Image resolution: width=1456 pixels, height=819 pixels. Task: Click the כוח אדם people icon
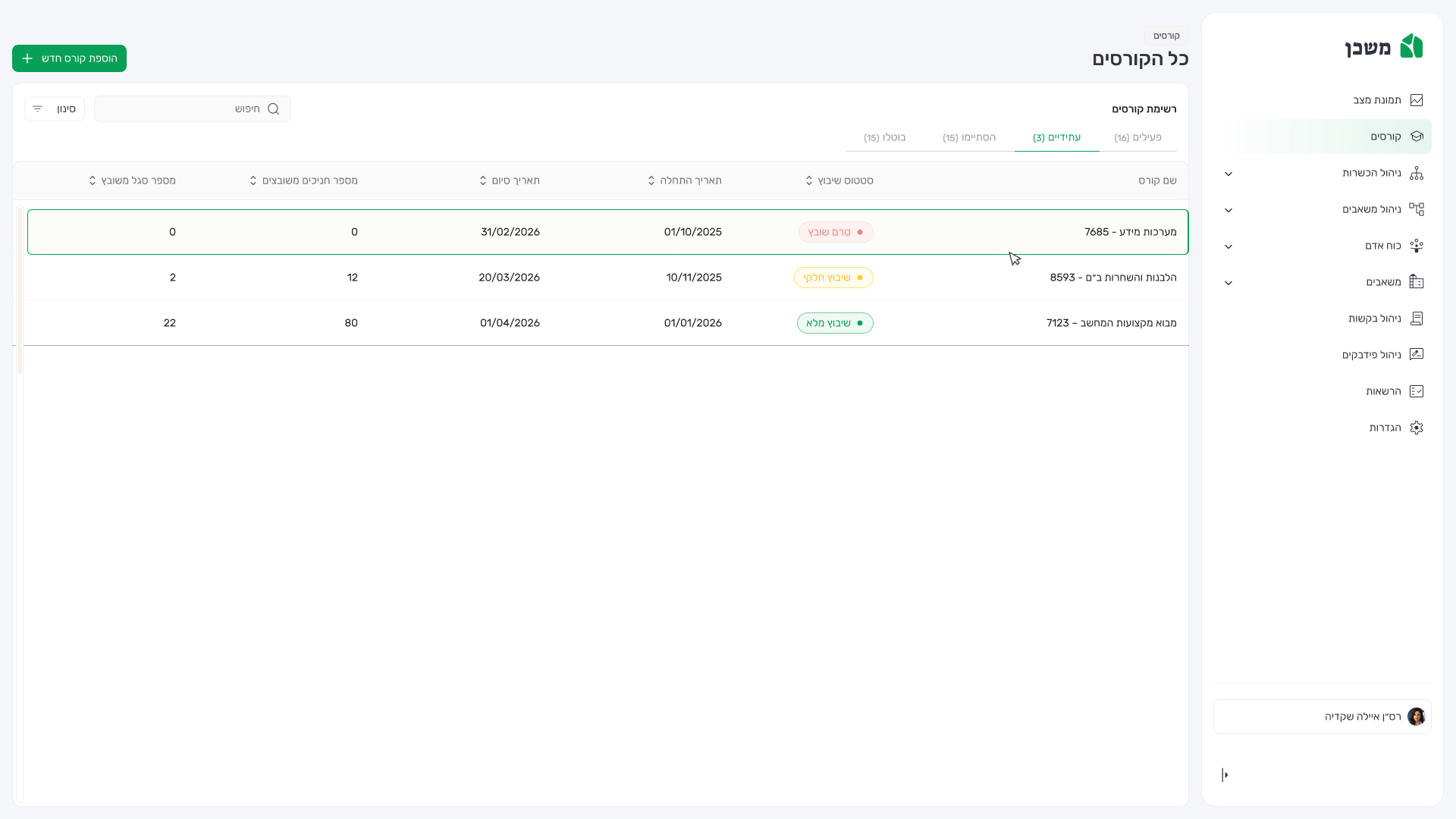coord(1416,246)
